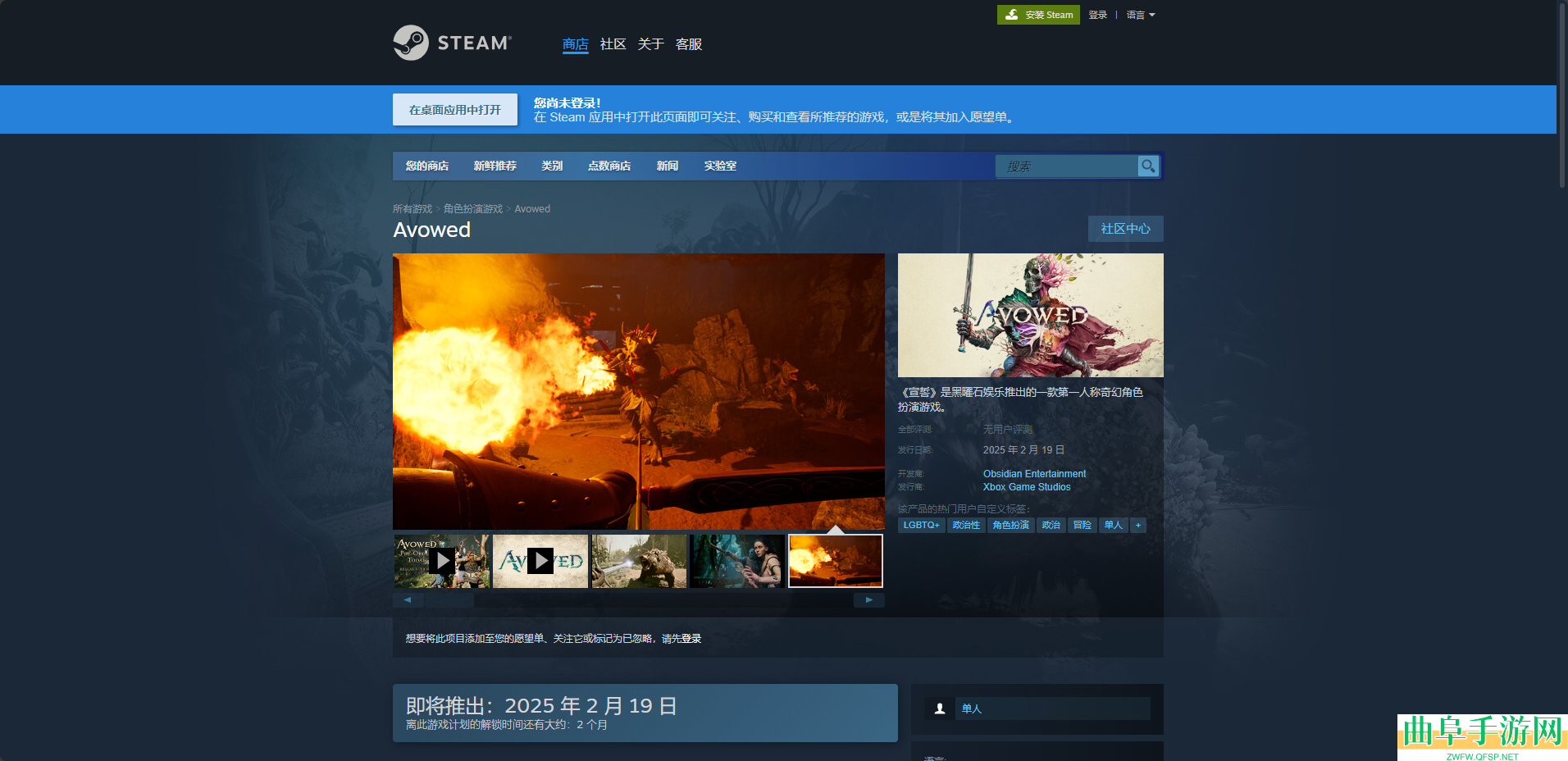Play the second Avowed logo trailer thumbnail
The height and width of the screenshot is (761, 1568).
click(540, 561)
